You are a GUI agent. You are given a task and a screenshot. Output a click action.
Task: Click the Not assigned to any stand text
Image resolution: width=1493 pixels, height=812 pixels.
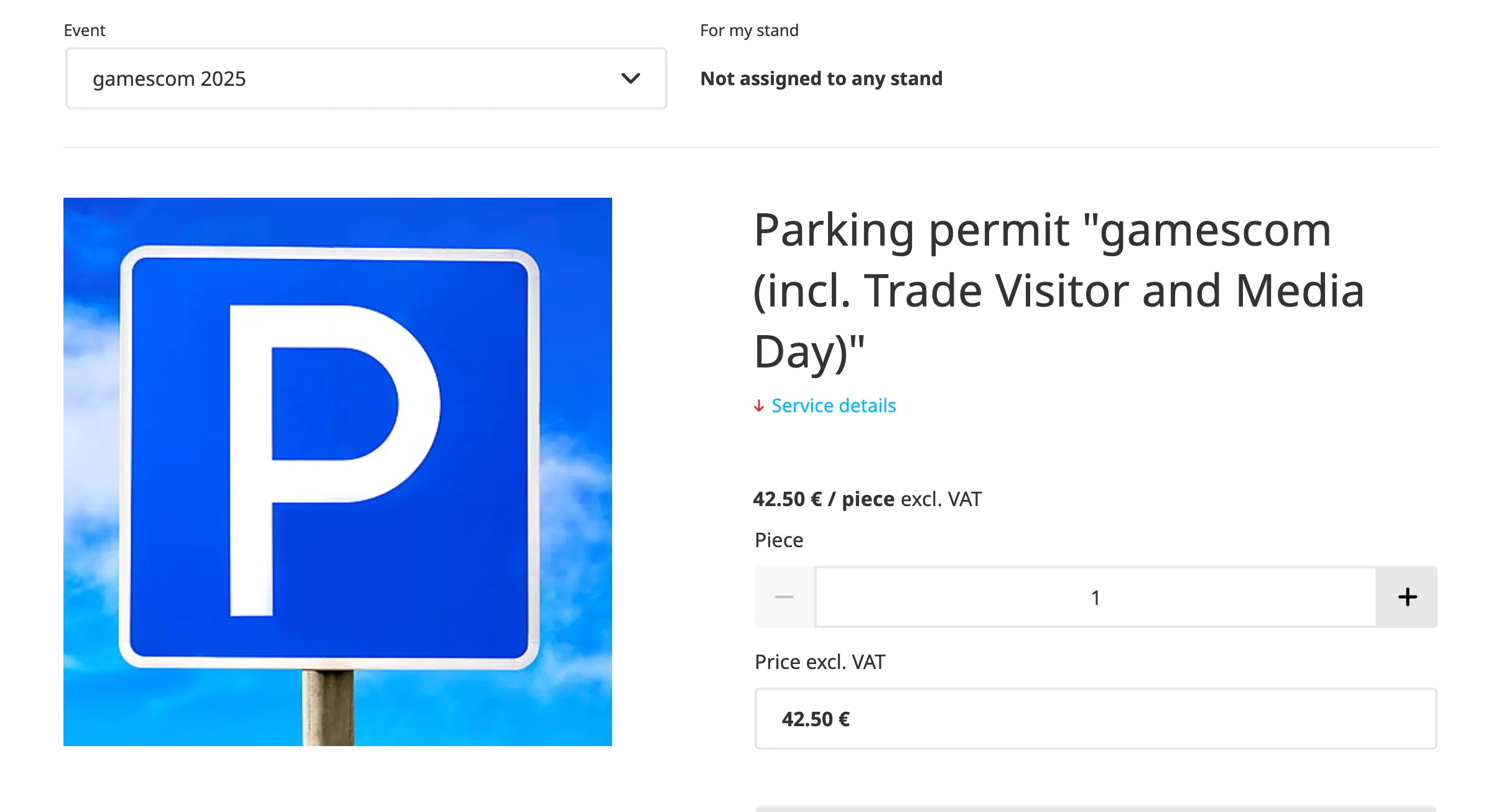pyautogui.click(x=821, y=78)
